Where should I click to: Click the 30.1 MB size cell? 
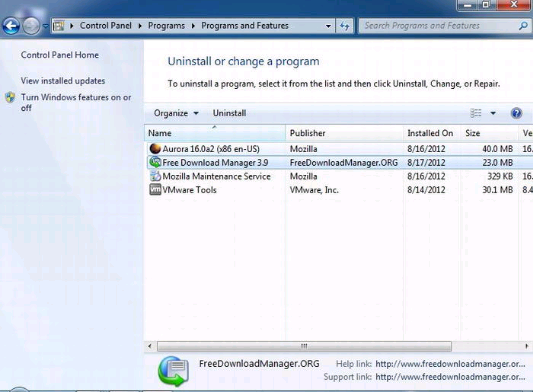coord(497,190)
